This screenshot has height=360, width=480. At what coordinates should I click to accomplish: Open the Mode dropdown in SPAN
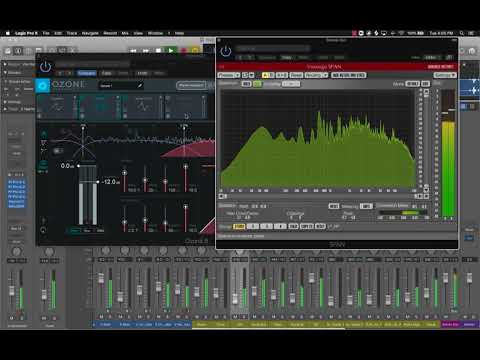click(413, 84)
